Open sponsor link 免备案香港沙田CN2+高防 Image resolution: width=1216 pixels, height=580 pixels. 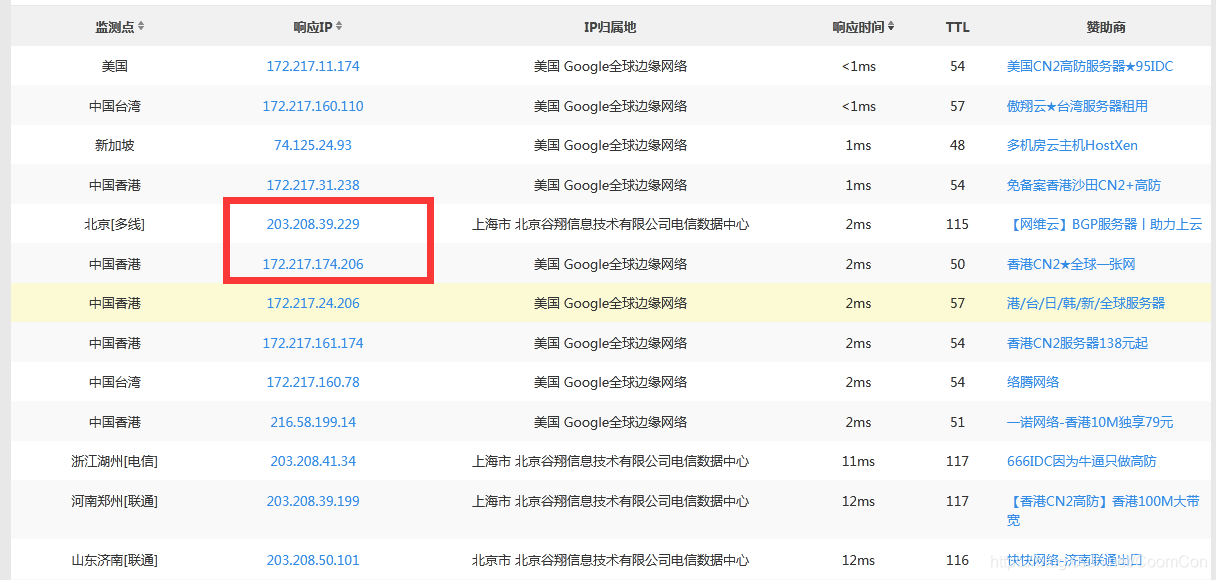pyautogui.click(x=1084, y=185)
